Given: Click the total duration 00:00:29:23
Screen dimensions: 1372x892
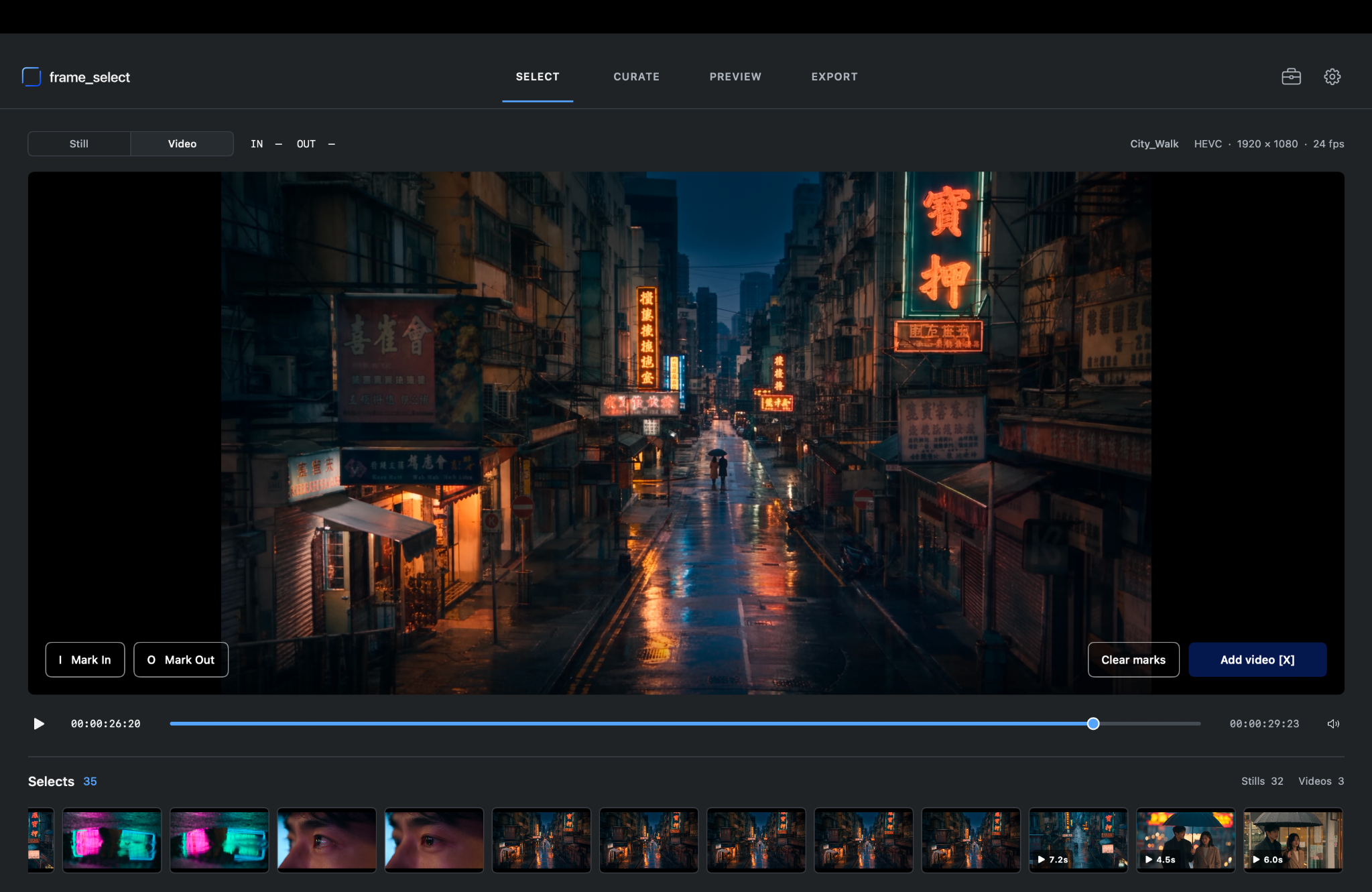Looking at the screenshot, I should click(x=1264, y=724).
